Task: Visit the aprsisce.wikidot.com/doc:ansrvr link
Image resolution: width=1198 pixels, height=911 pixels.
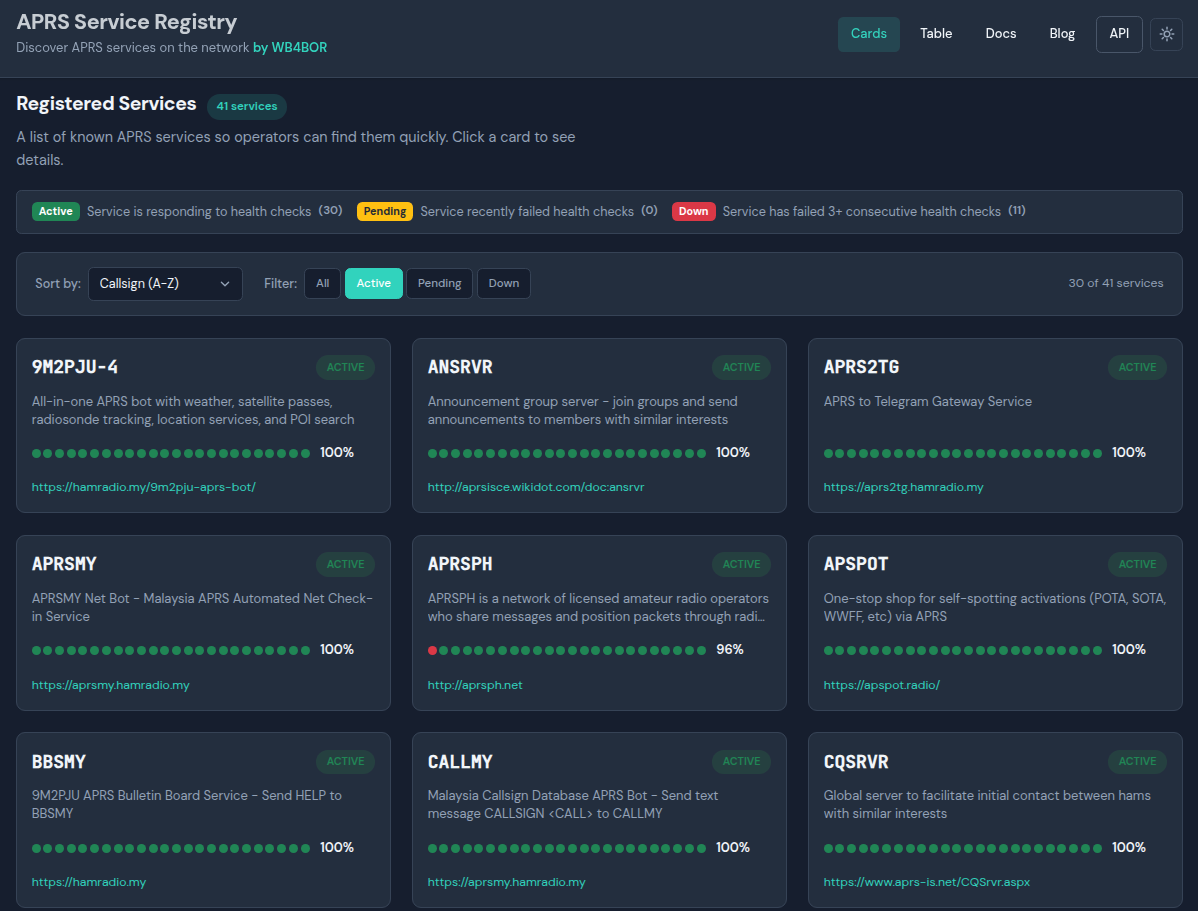Action: click(x=536, y=487)
